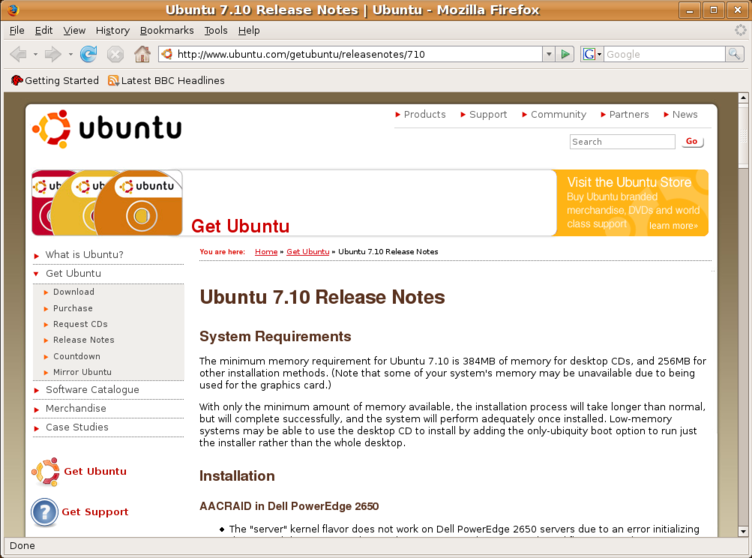
Task: Open the History menu
Action: click(113, 30)
